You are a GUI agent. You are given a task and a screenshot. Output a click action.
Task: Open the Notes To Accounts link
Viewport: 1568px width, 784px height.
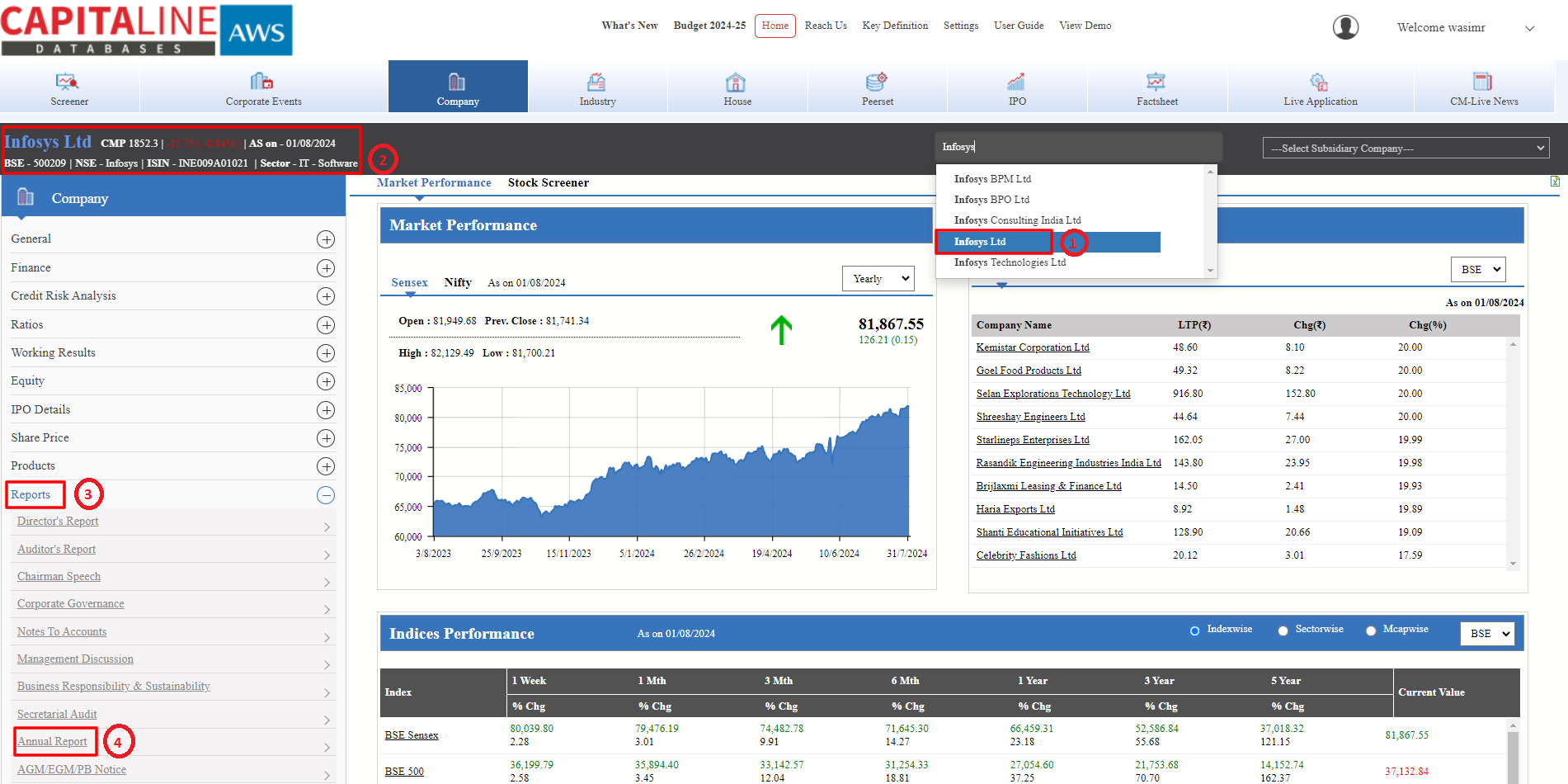pos(62,631)
